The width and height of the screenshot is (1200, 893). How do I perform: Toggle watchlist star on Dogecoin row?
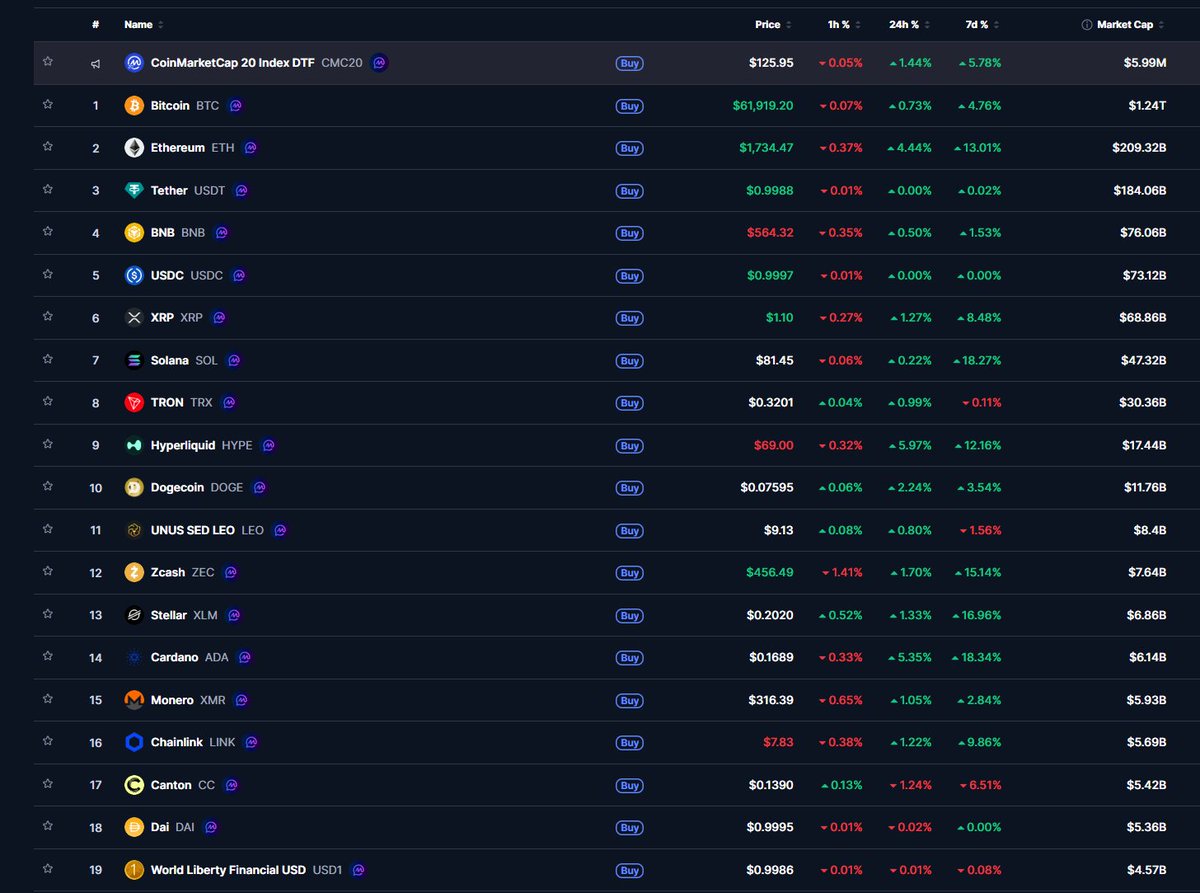tap(47, 486)
